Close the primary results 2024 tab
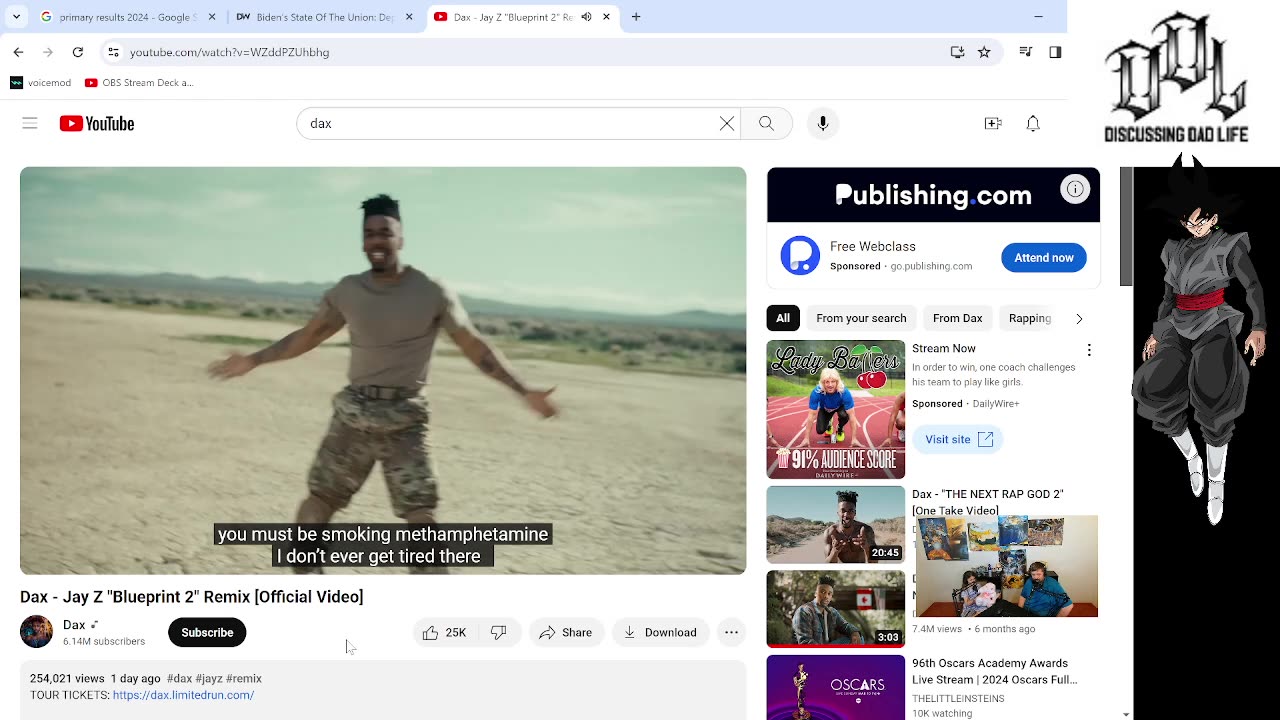This screenshot has height=720, width=1280. pos(212,17)
